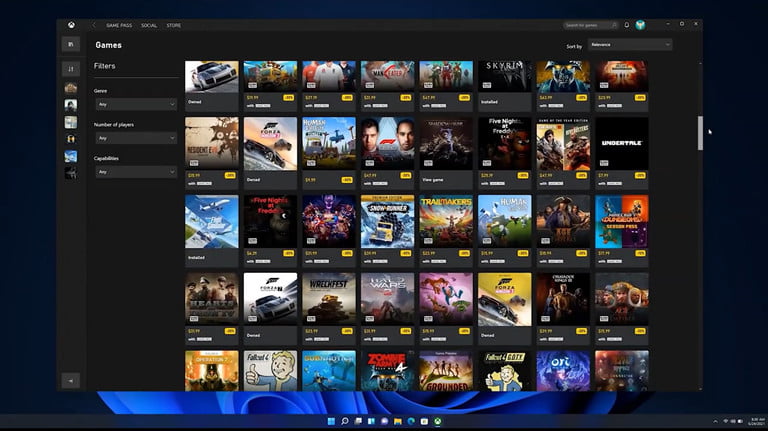Viewport: 768px width, 431px height.
Task: Open Task View on the taskbar
Action: coord(358,421)
